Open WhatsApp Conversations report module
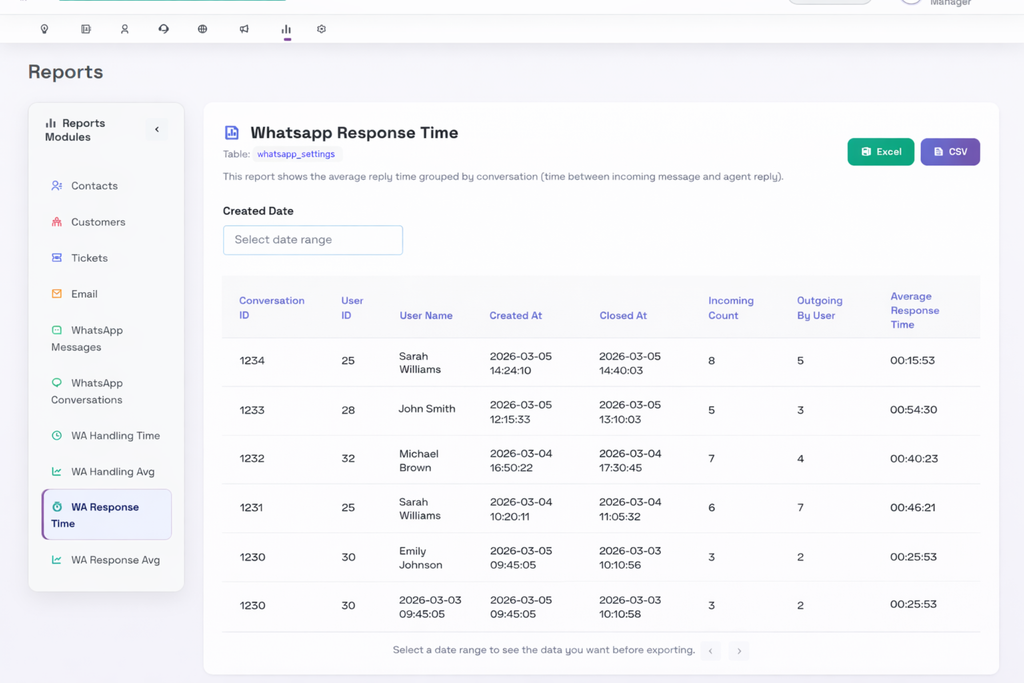The image size is (1024, 683). point(97,391)
